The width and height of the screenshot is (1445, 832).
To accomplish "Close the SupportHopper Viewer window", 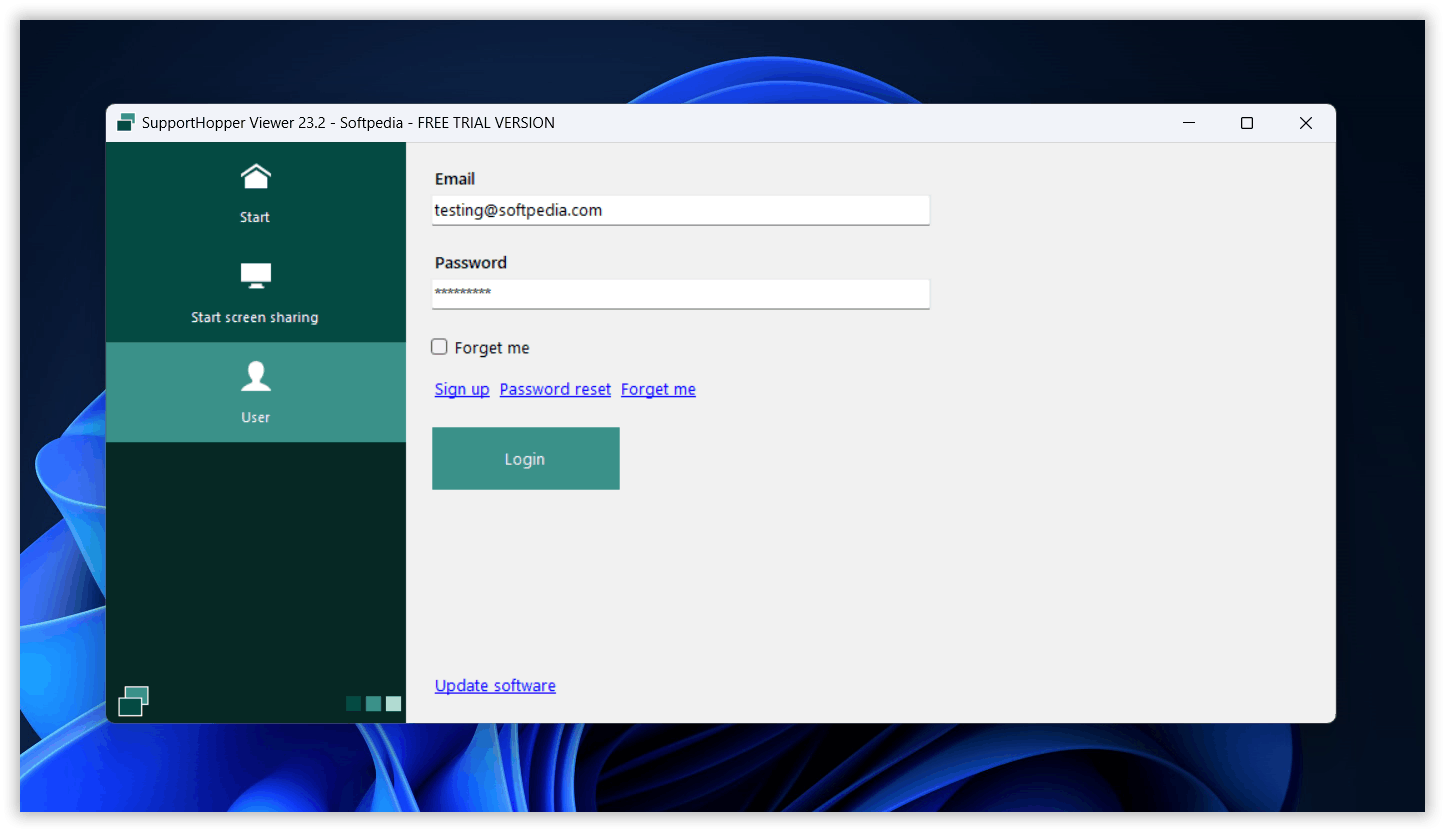I will (1306, 123).
